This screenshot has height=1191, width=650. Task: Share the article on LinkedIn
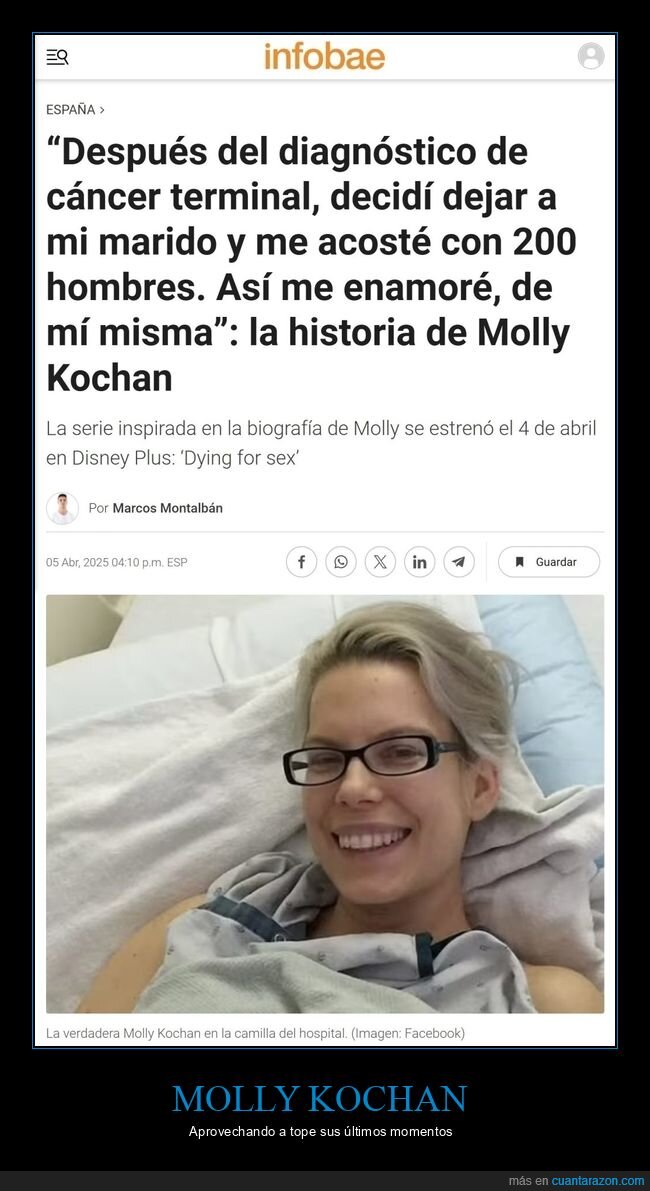pyautogui.click(x=420, y=562)
